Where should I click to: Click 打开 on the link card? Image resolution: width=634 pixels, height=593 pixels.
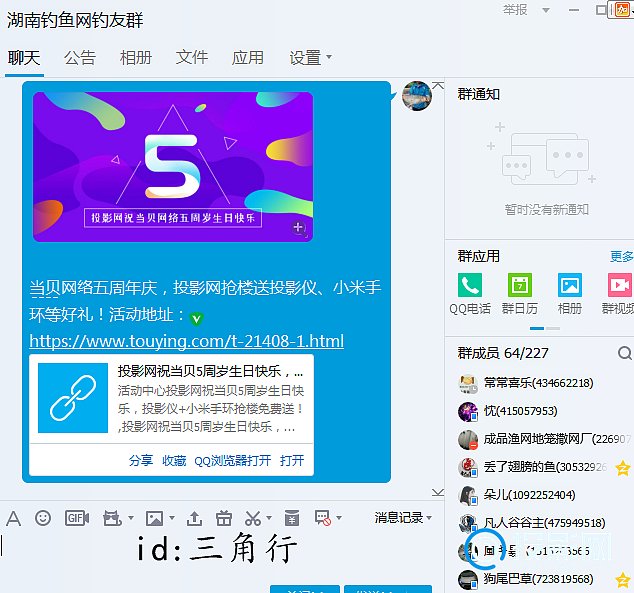(x=292, y=460)
